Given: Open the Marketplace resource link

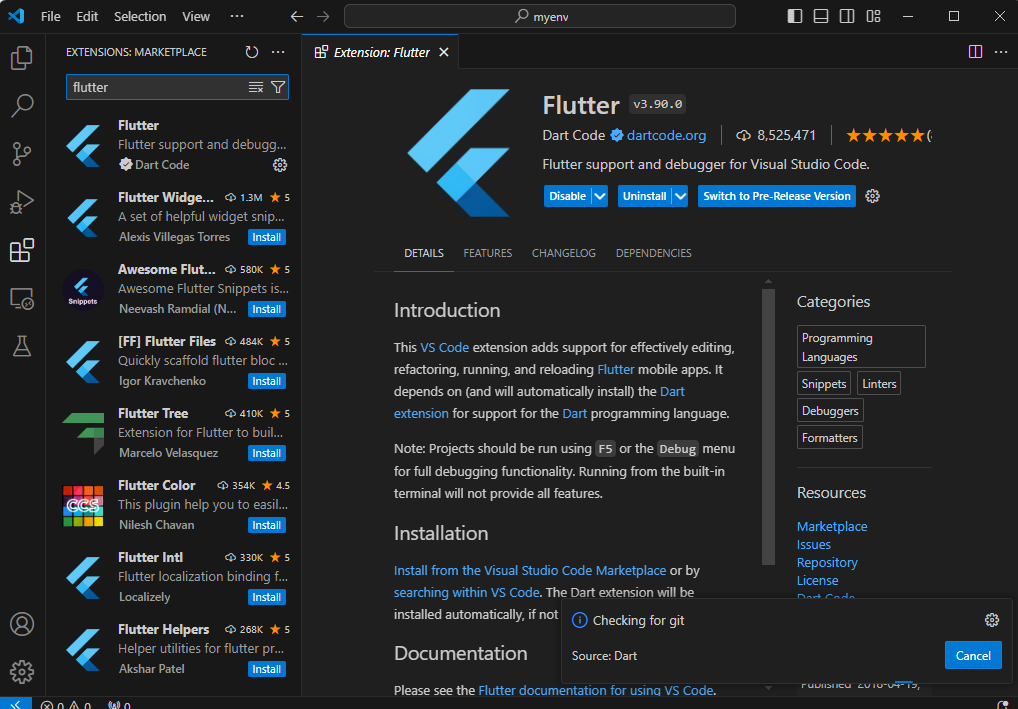Looking at the screenshot, I should pos(832,527).
